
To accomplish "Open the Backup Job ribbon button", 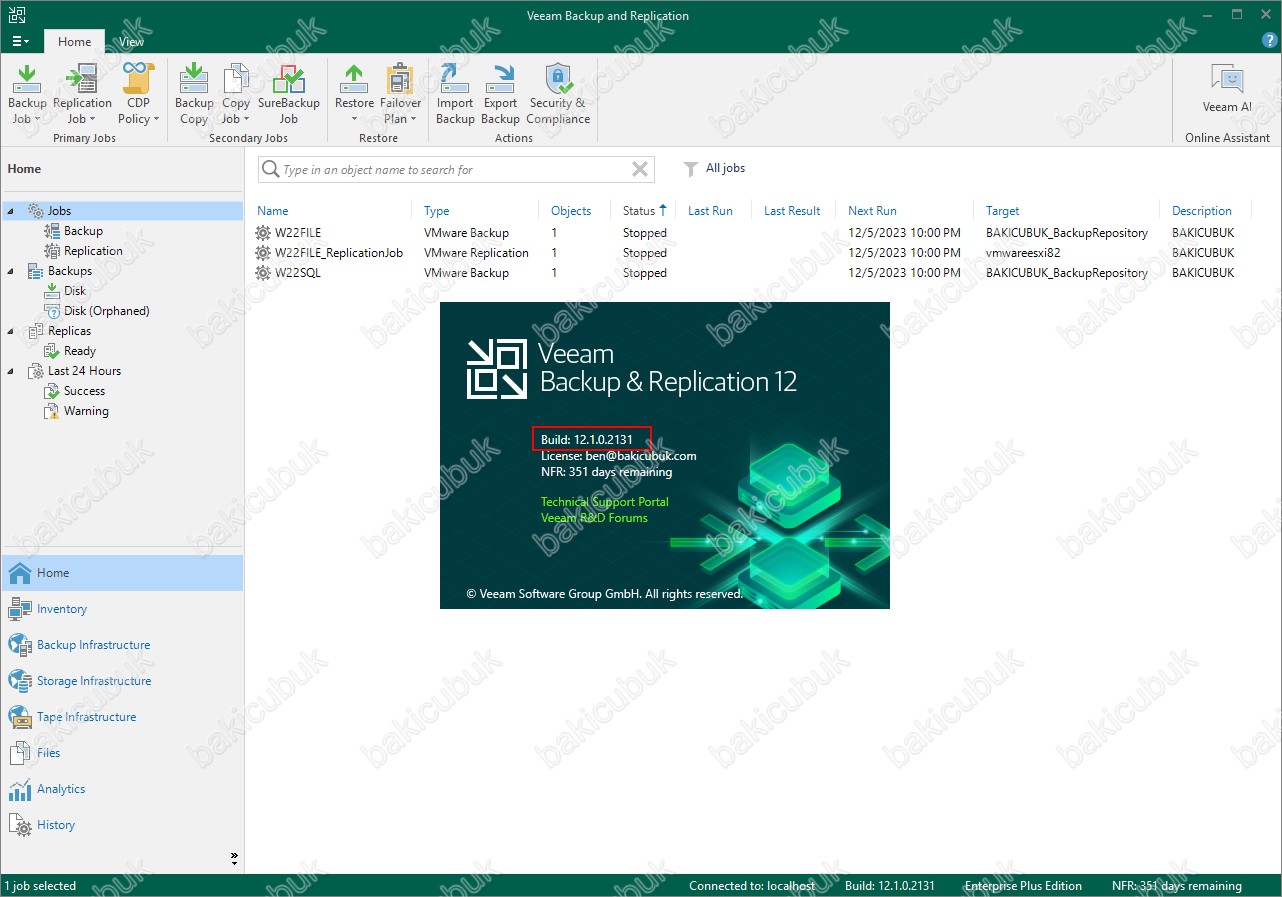I will [x=27, y=94].
